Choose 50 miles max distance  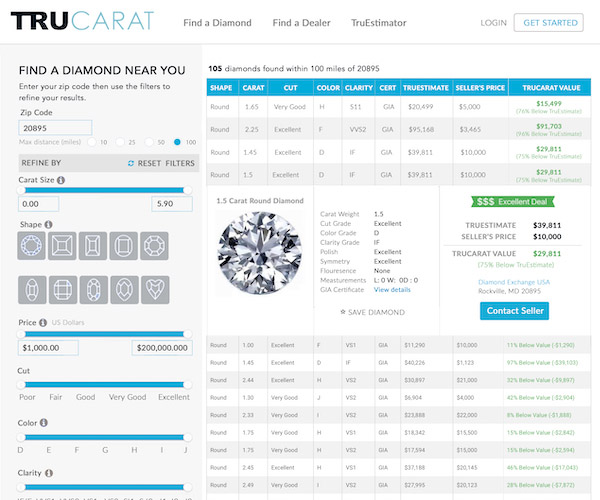pyautogui.click(x=149, y=142)
